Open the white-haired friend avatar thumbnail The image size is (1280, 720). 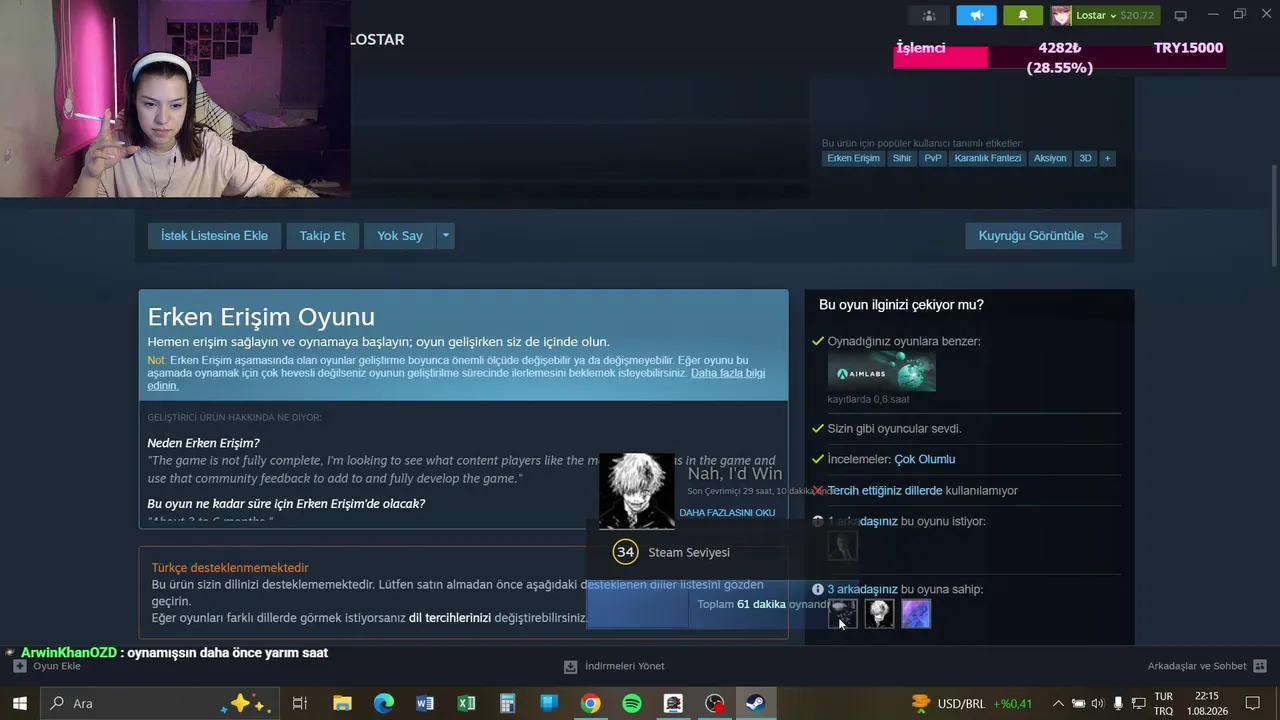click(880, 613)
